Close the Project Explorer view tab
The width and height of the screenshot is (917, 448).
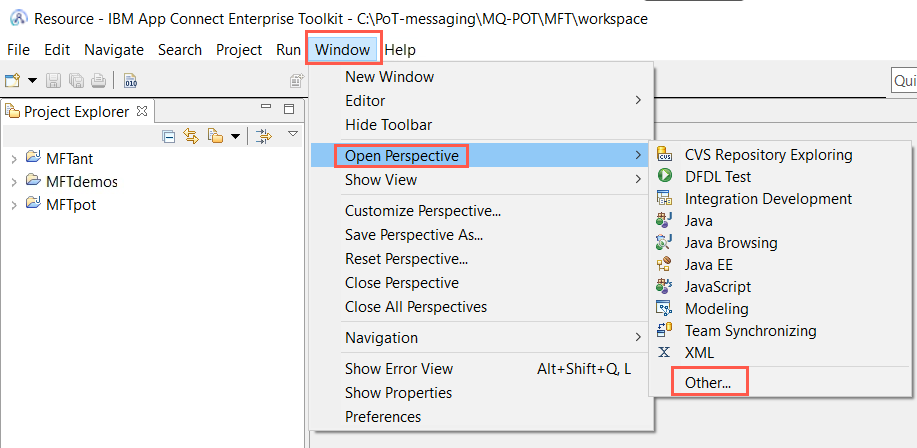142,111
